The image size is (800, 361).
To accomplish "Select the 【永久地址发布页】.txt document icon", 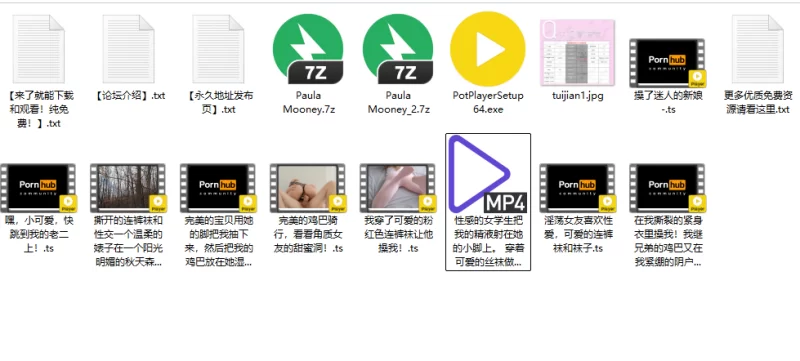I will 218,49.
